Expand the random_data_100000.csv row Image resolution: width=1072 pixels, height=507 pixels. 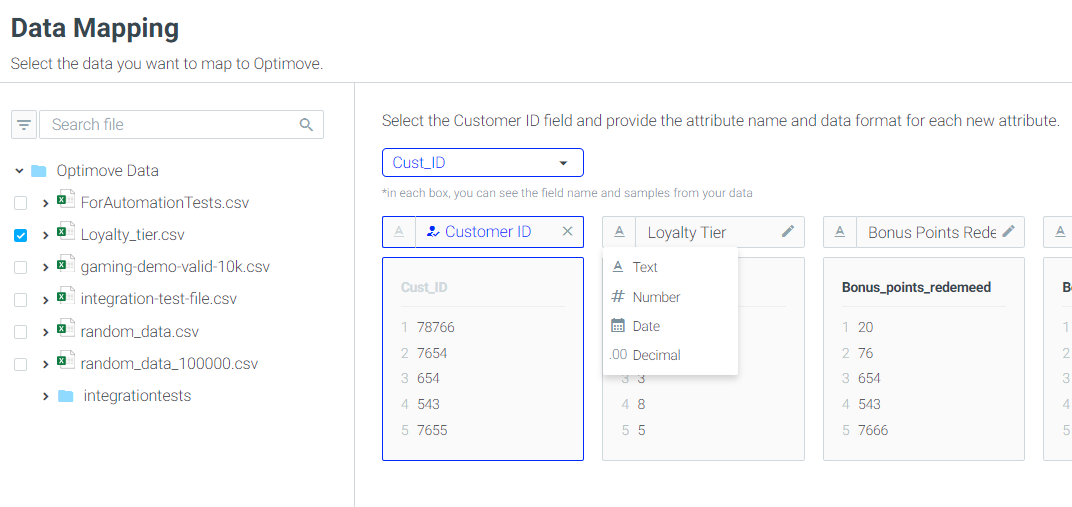tap(46, 364)
